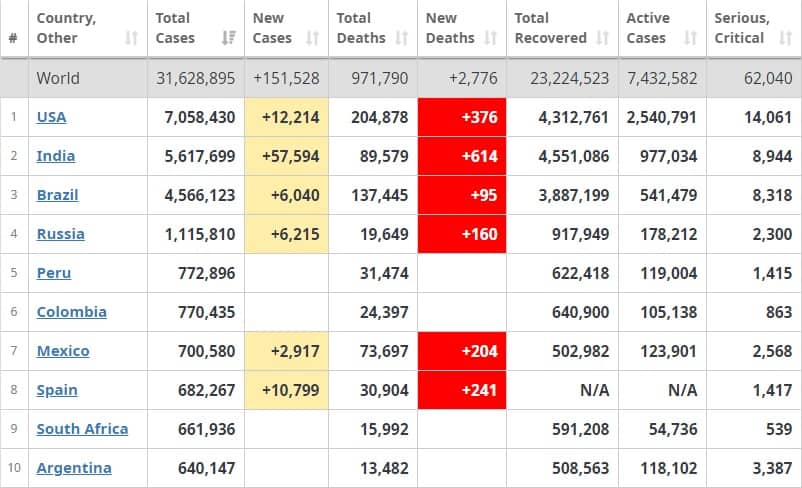The width and height of the screenshot is (802, 488).
Task: Click the Total Cases header label
Action: tap(175, 28)
